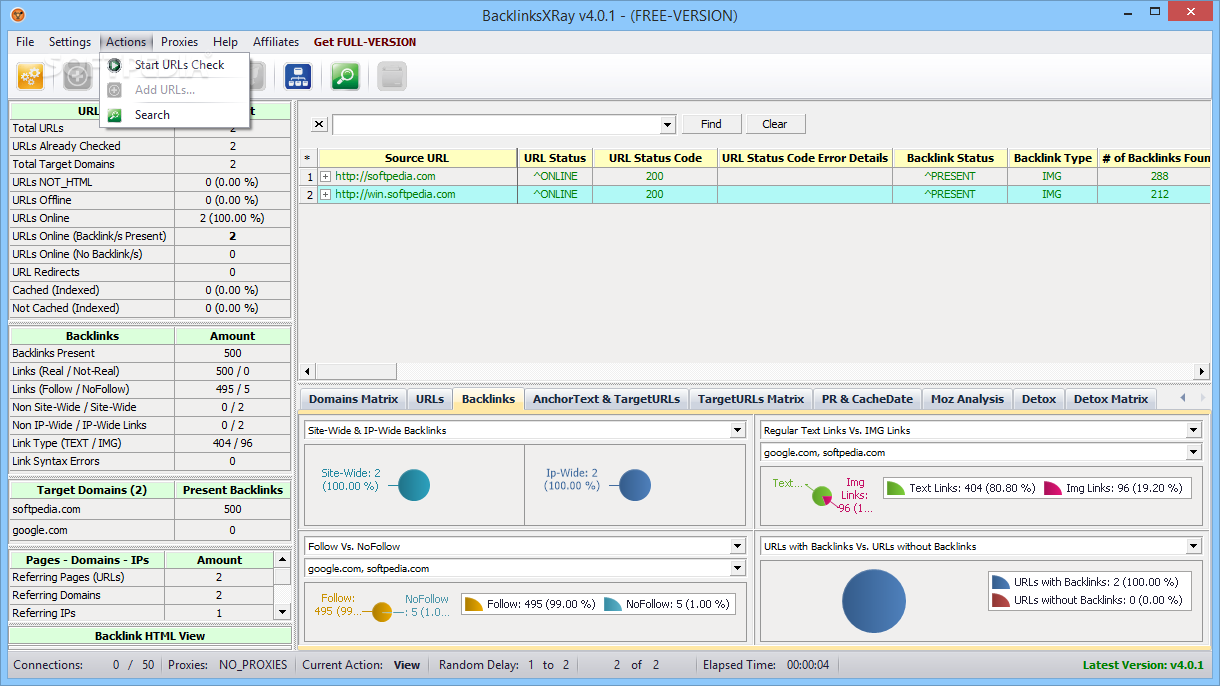1220x686 pixels.
Task: Click the Ip-Wide blue pie chart
Action: pos(635,485)
